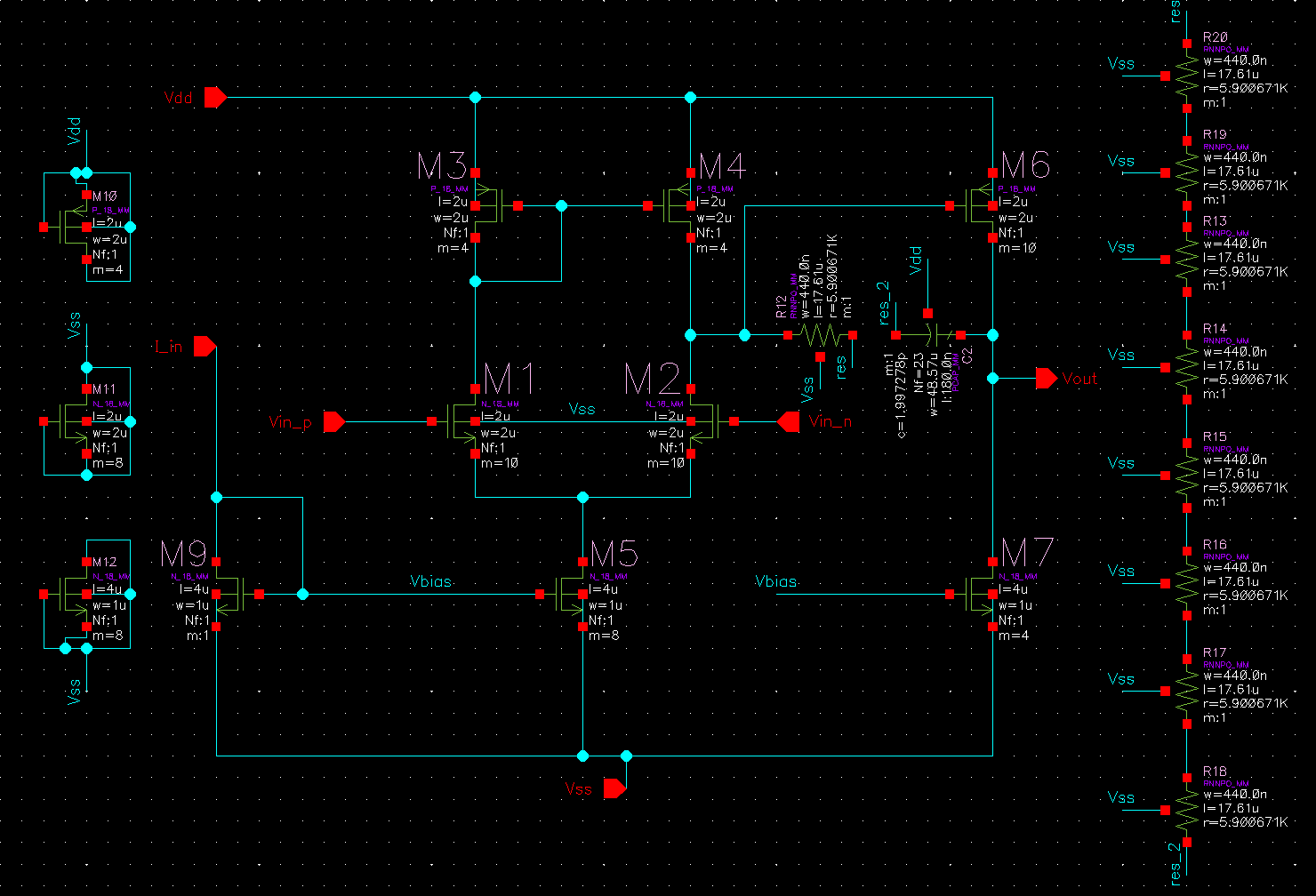
Task: Select the m=4 text under M7
Action: click(x=1013, y=636)
